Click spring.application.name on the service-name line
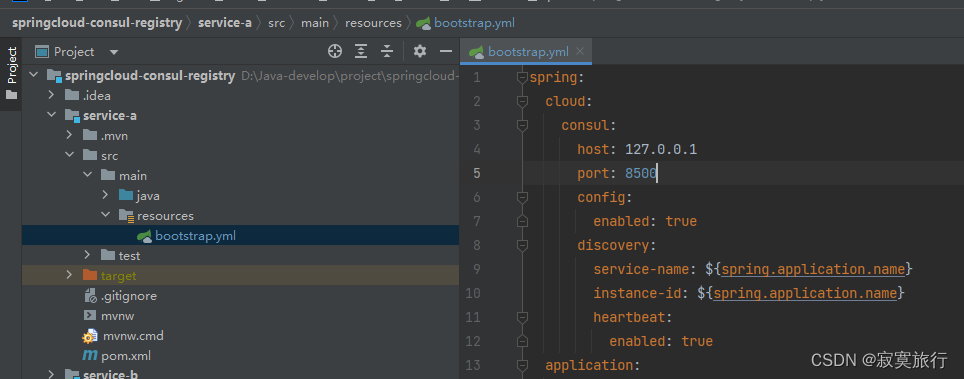964x379 pixels. (x=813, y=269)
